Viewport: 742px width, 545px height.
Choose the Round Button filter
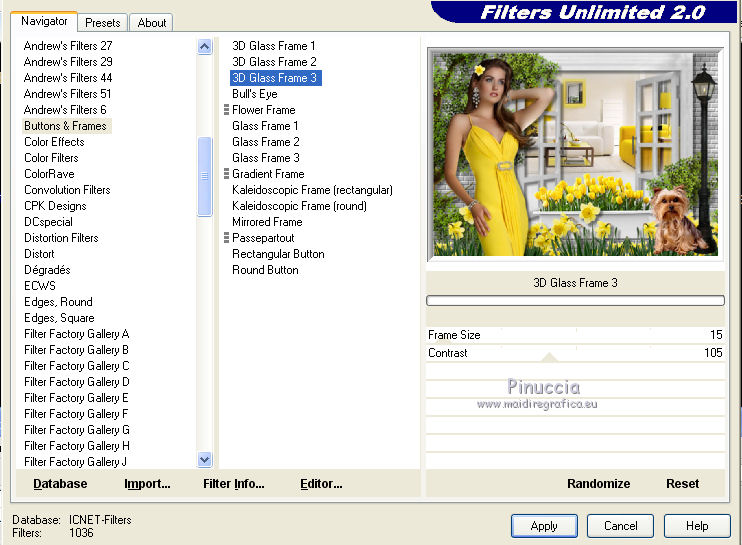click(265, 270)
